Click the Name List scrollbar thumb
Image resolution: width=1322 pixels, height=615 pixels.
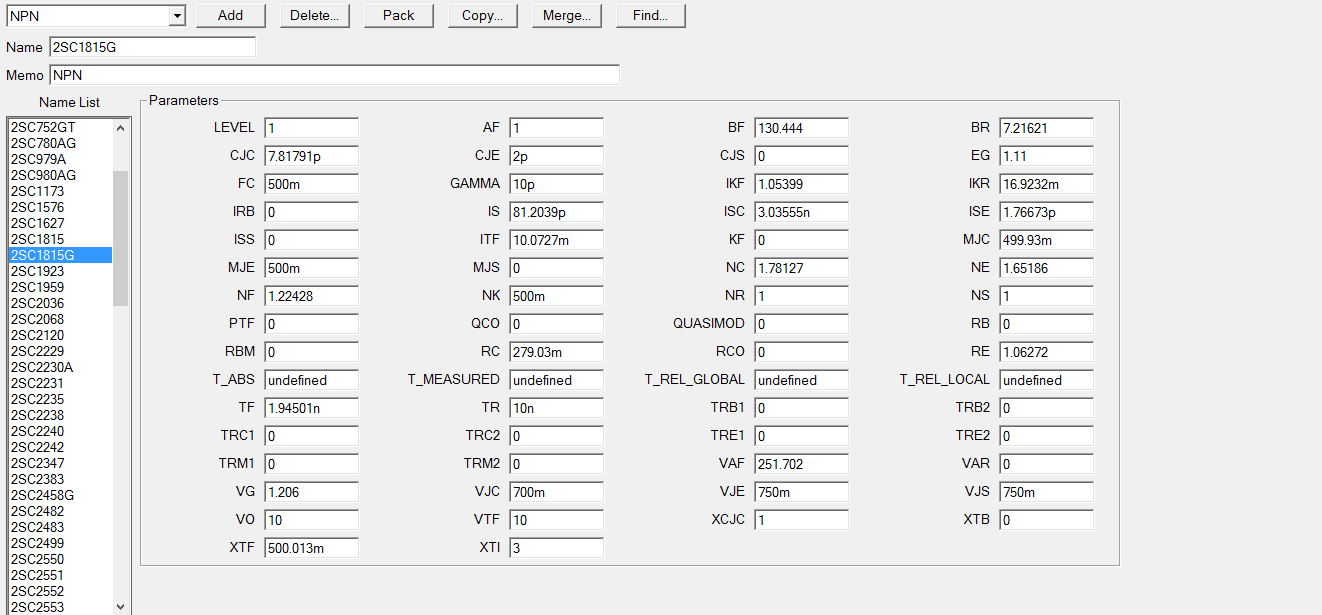[x=120, y=238]
